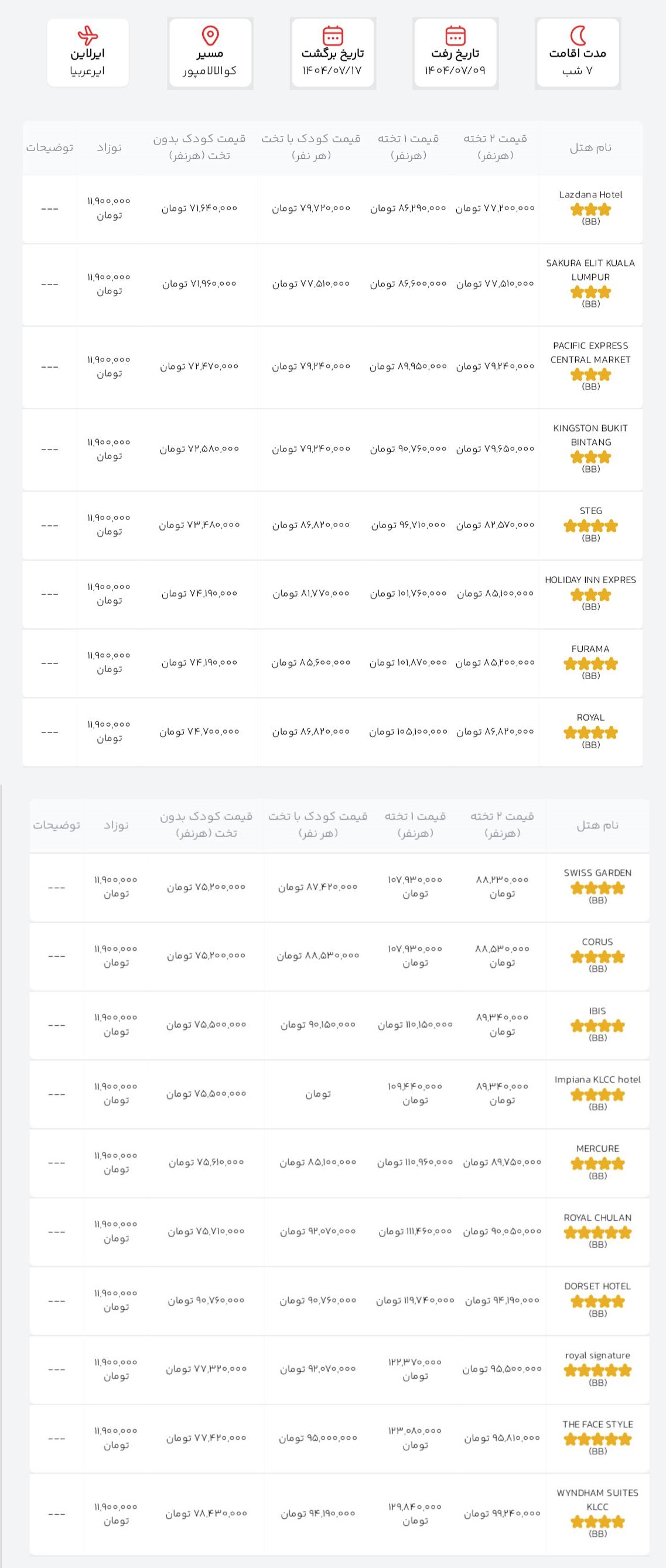Click the star rating of STEG hotel

(x=590, y=526)
